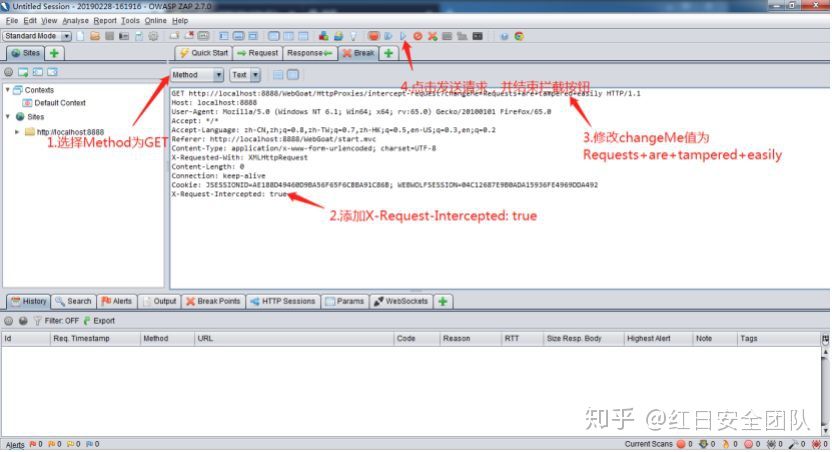This screenshot has height=452, width=832.
Task: Switch to the Output tab
Action: [x=159, y=301]
